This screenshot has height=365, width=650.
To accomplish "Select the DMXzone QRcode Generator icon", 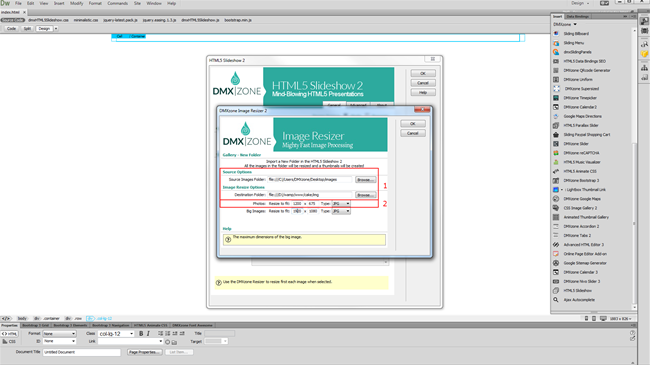I will click(556, 71).
